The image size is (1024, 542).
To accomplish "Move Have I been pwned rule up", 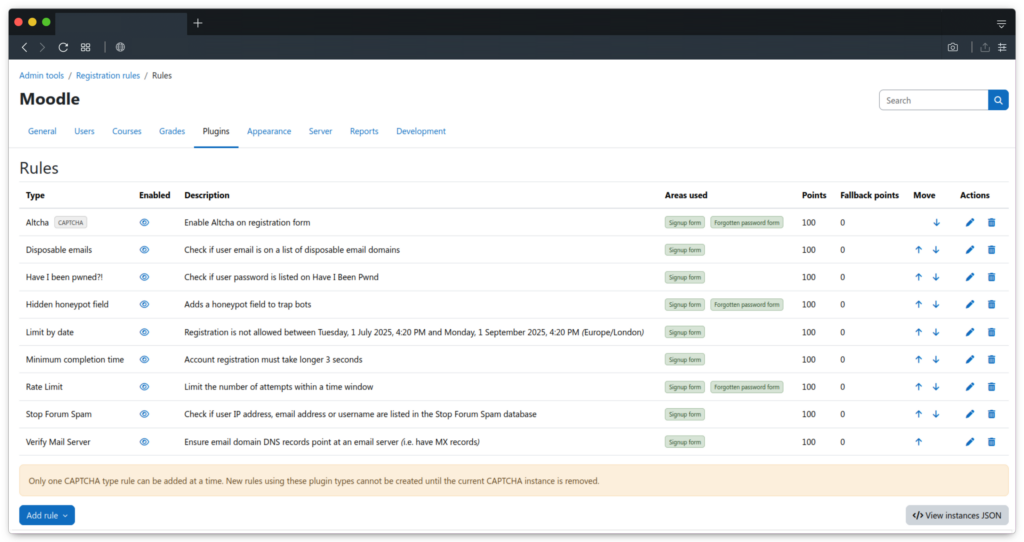I will [918, 278].
